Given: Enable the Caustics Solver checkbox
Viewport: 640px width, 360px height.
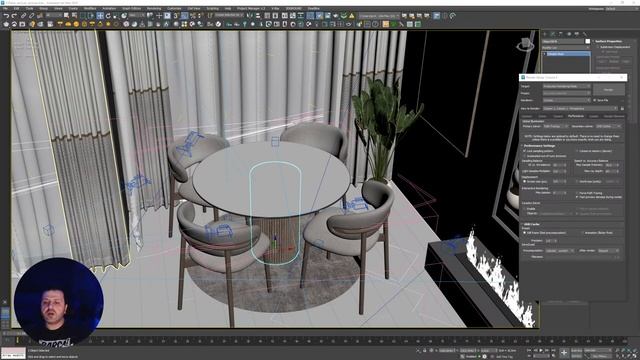Looking at the screenshot, I should 524,209.
